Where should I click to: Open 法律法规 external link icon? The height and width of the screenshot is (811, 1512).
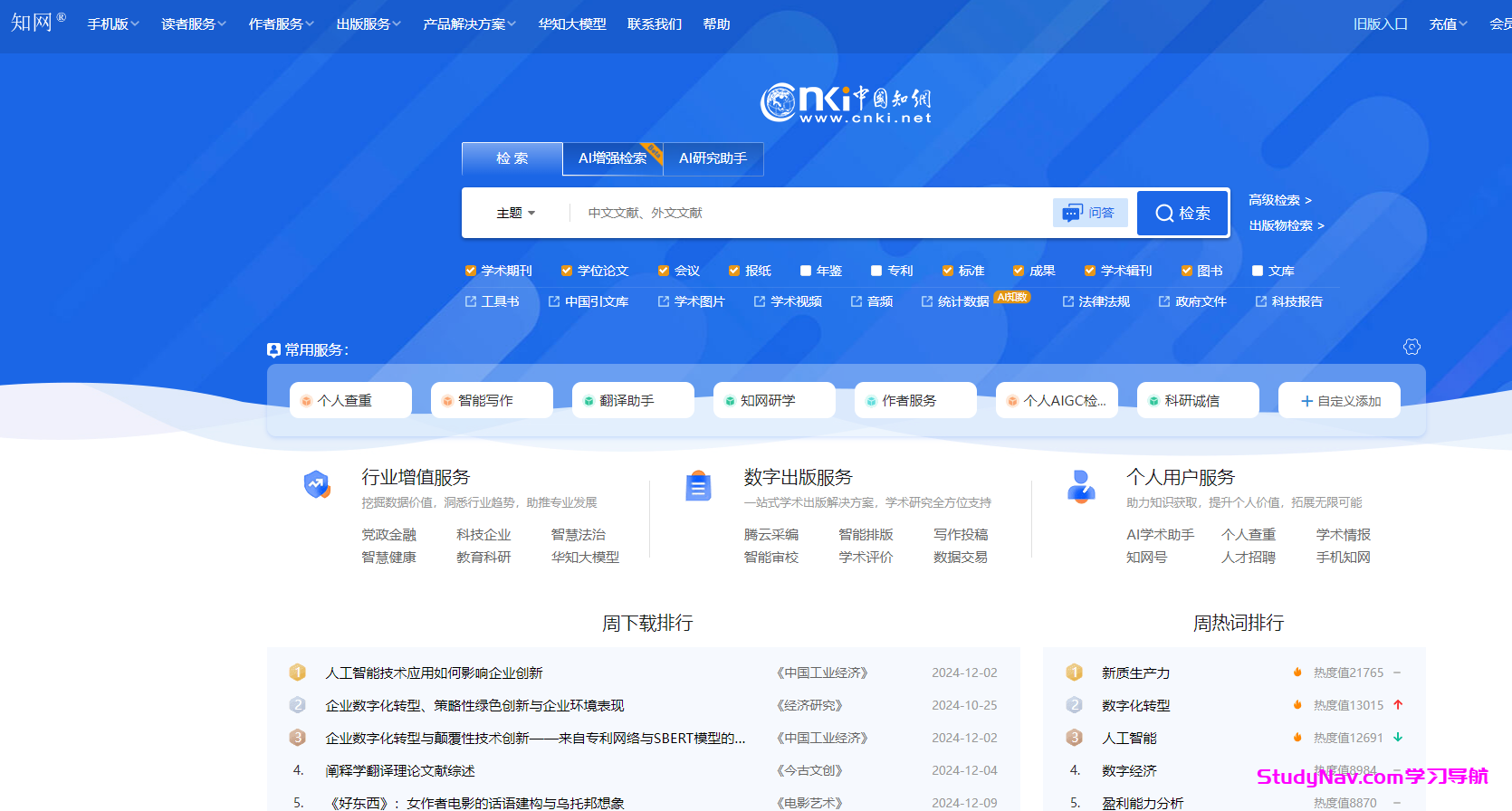tap(1068, 301)
